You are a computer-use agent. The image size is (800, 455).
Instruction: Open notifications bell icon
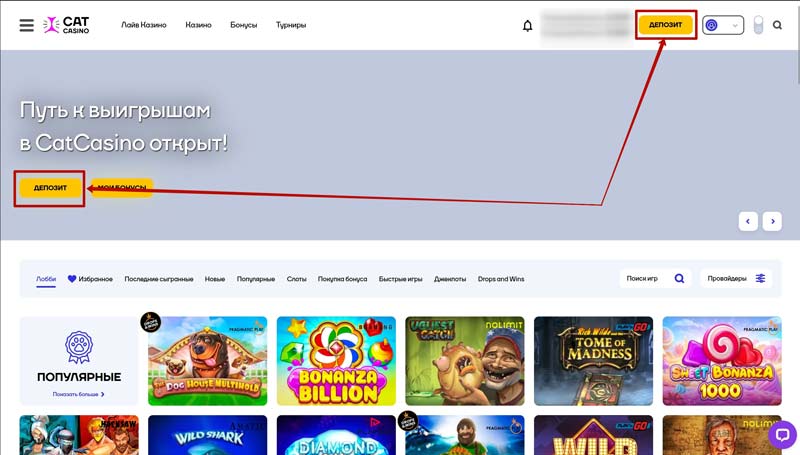[528, 26]
